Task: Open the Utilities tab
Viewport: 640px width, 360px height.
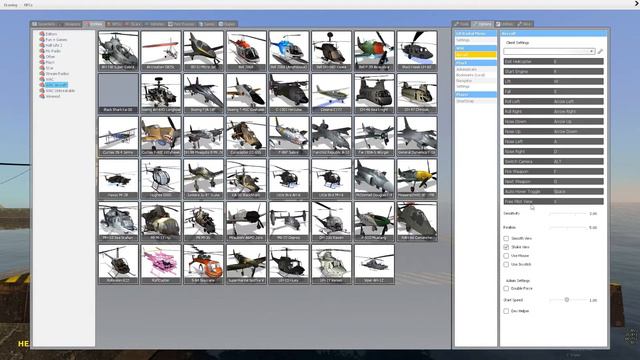Action: pyautogui.click(x=505, y=24)
